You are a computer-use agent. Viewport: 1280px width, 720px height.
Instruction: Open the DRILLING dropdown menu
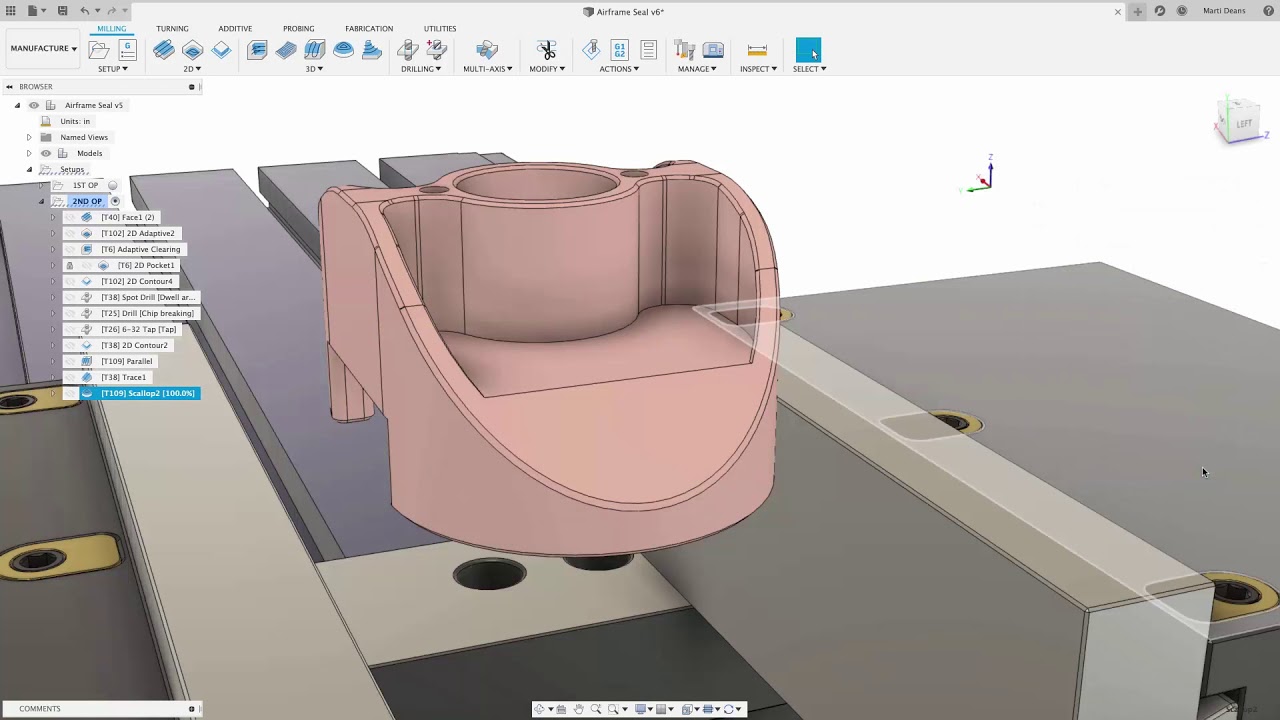pos(421,69)
